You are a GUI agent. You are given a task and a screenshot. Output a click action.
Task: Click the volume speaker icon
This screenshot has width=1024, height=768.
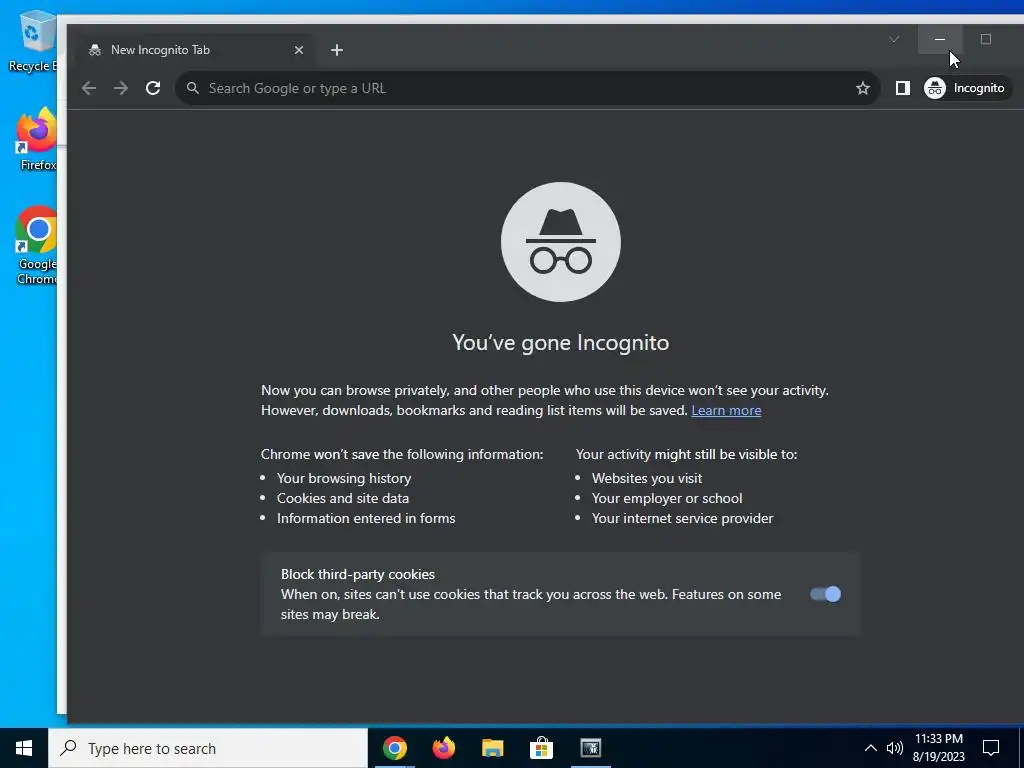point(895,748)
